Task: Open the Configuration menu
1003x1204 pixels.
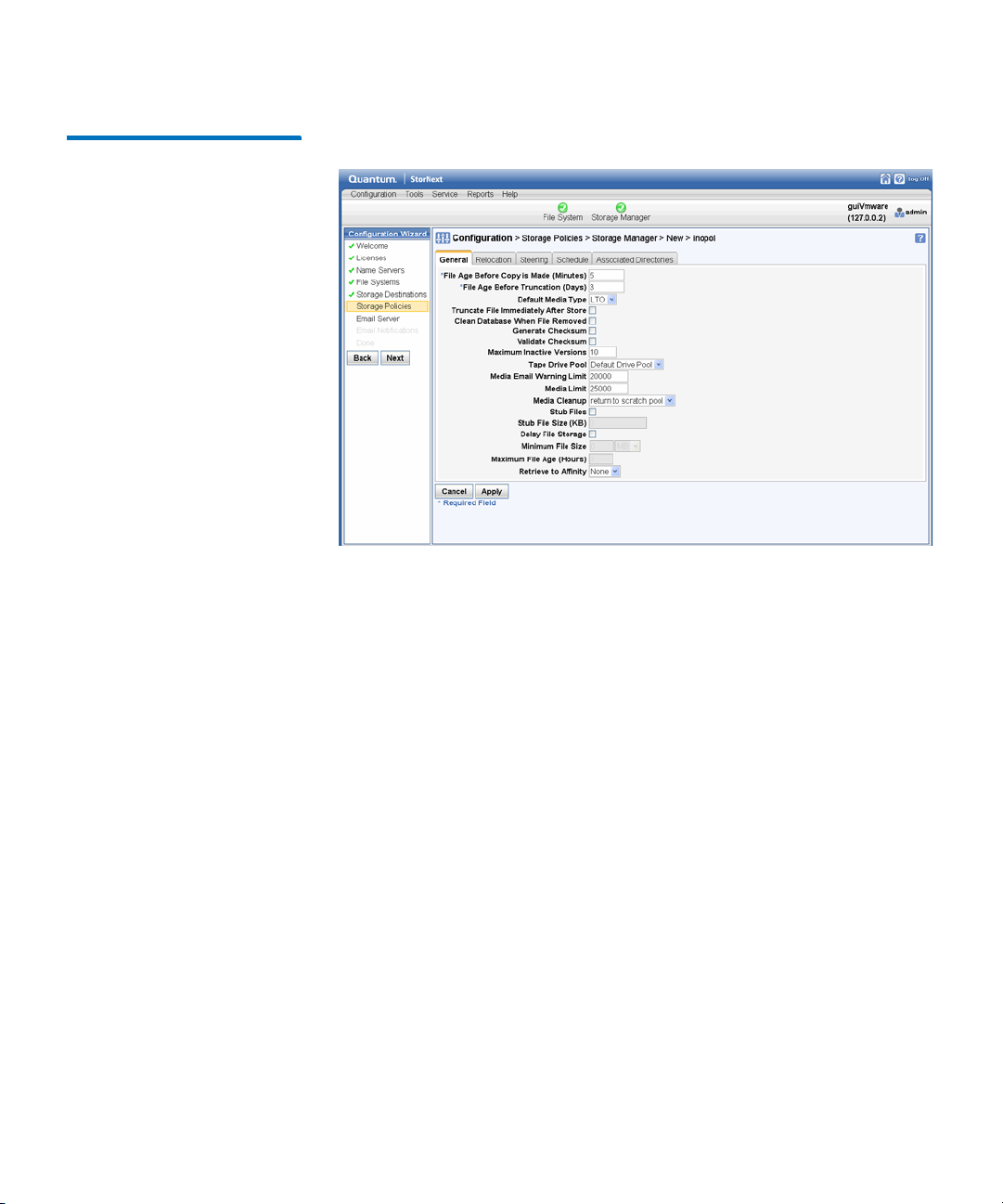Action: tap(373, 194)
